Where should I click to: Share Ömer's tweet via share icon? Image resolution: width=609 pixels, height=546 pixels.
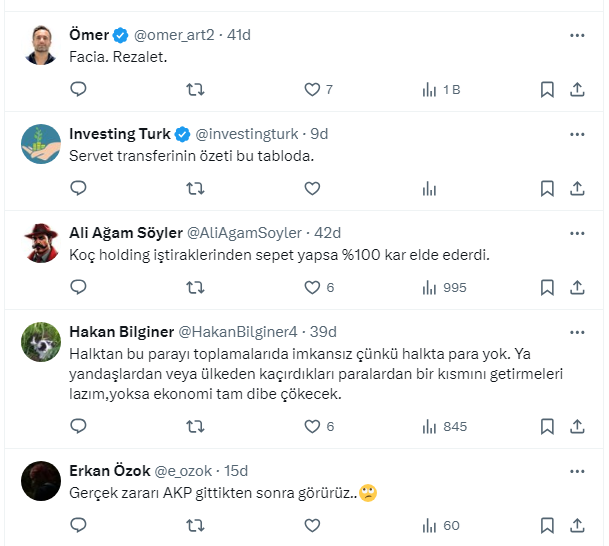coord(577,90)
